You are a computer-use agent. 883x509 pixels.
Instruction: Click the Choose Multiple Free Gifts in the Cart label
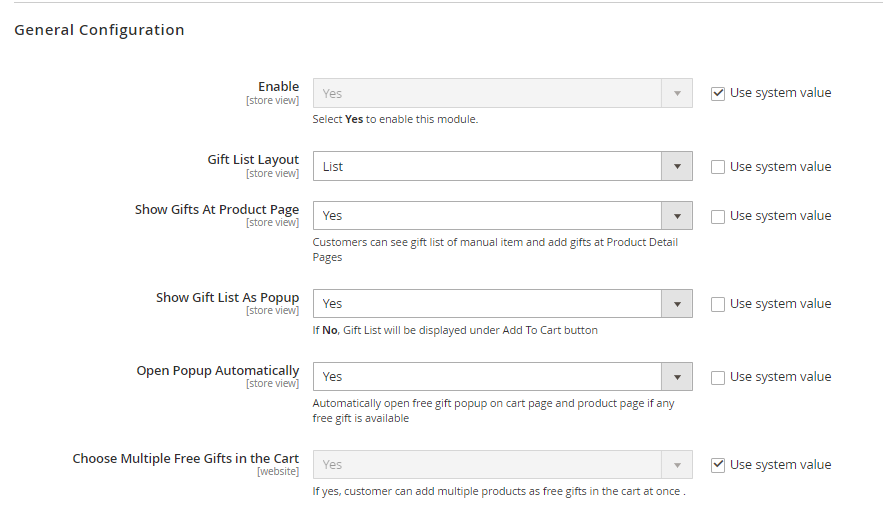[x=186, y=459]
